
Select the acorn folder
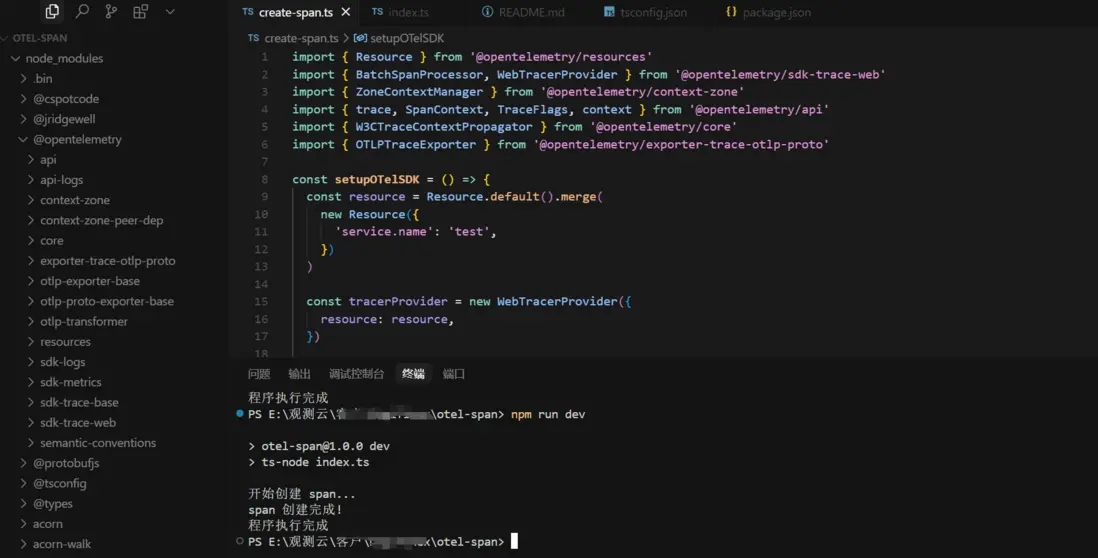click(47, 524)
